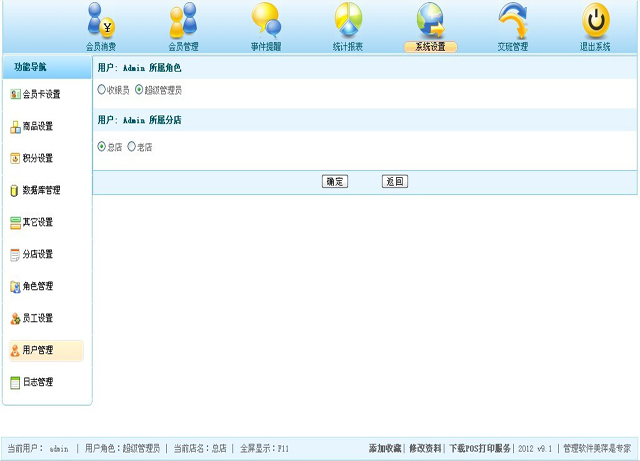Open the 会员消费 top icon

(101, 21)
